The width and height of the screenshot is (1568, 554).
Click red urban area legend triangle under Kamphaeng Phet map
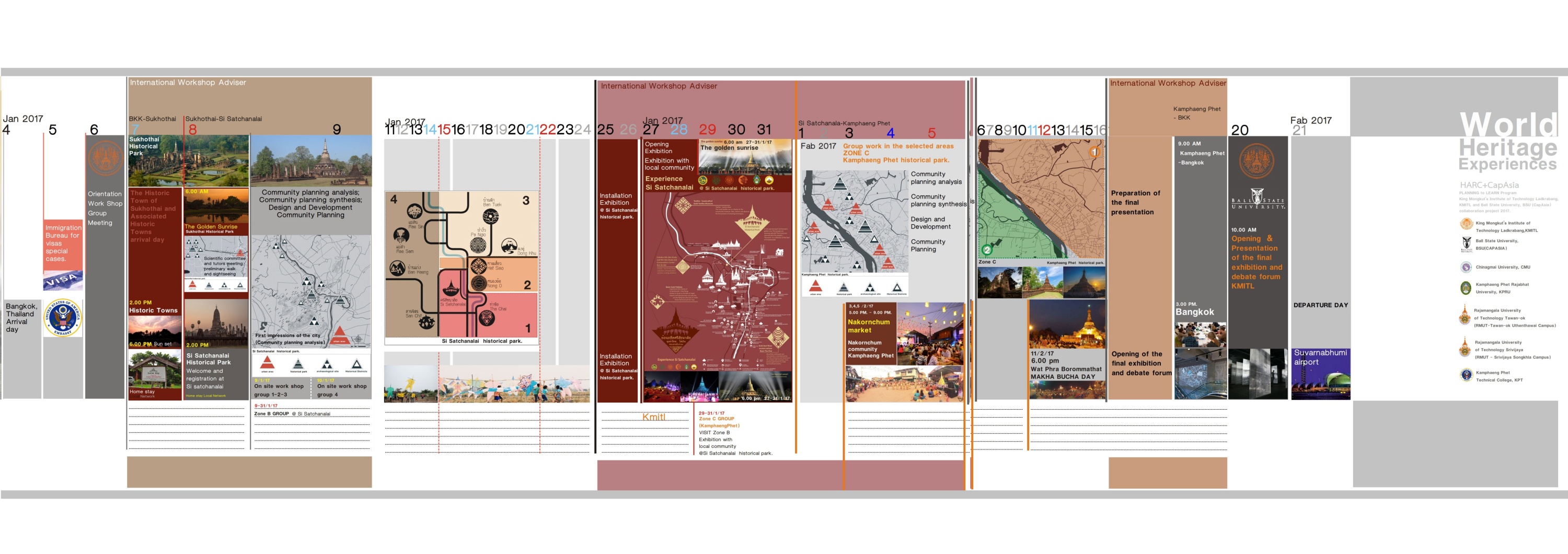click(816, 287)
